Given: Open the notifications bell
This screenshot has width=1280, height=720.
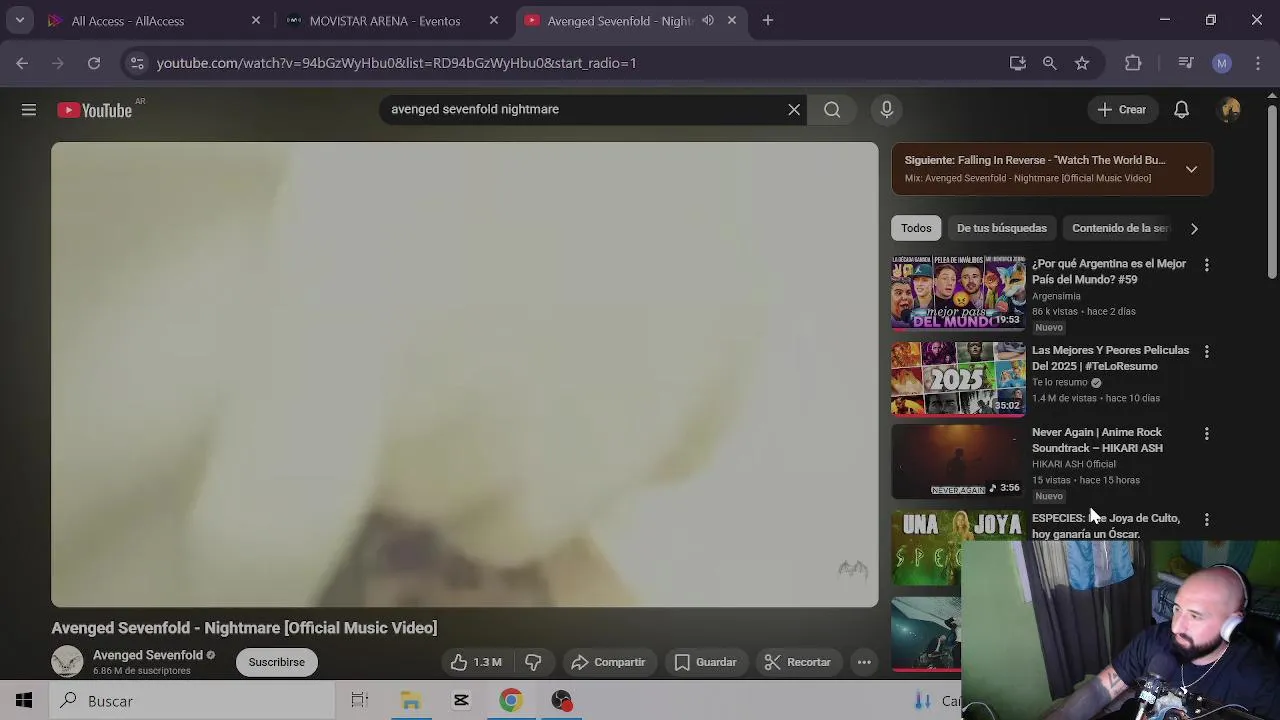Looking at the screenshot, I should click(1182, 110).
